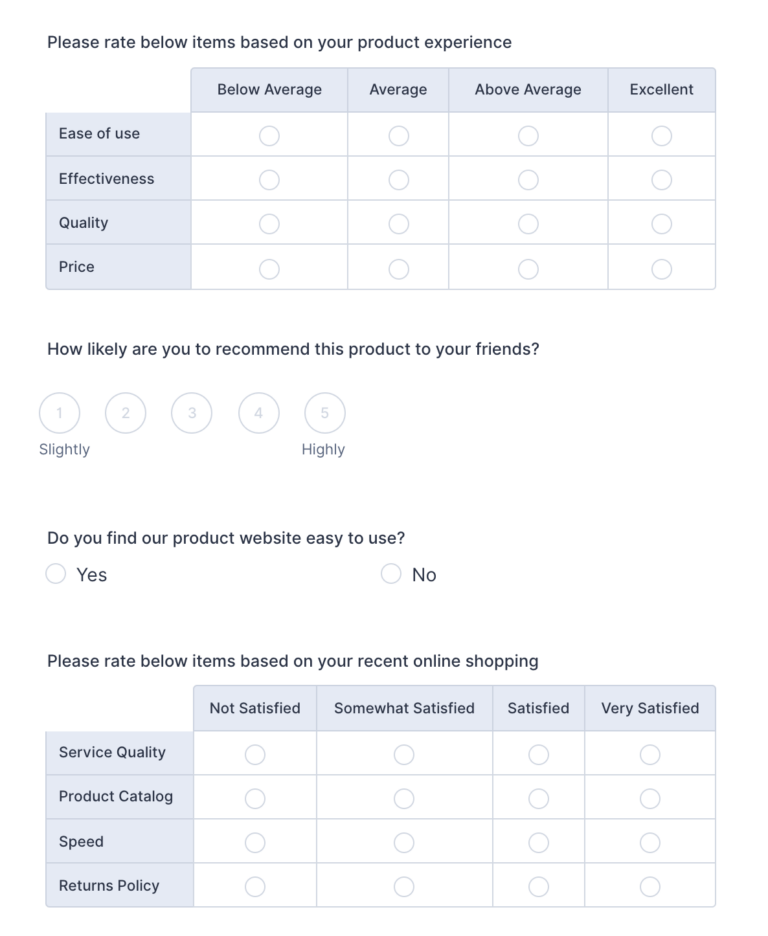Image resolution: width=768 pixels, height=936 pixels.
Task: Rate Quality as Excellent
Action: pos(661,223)
